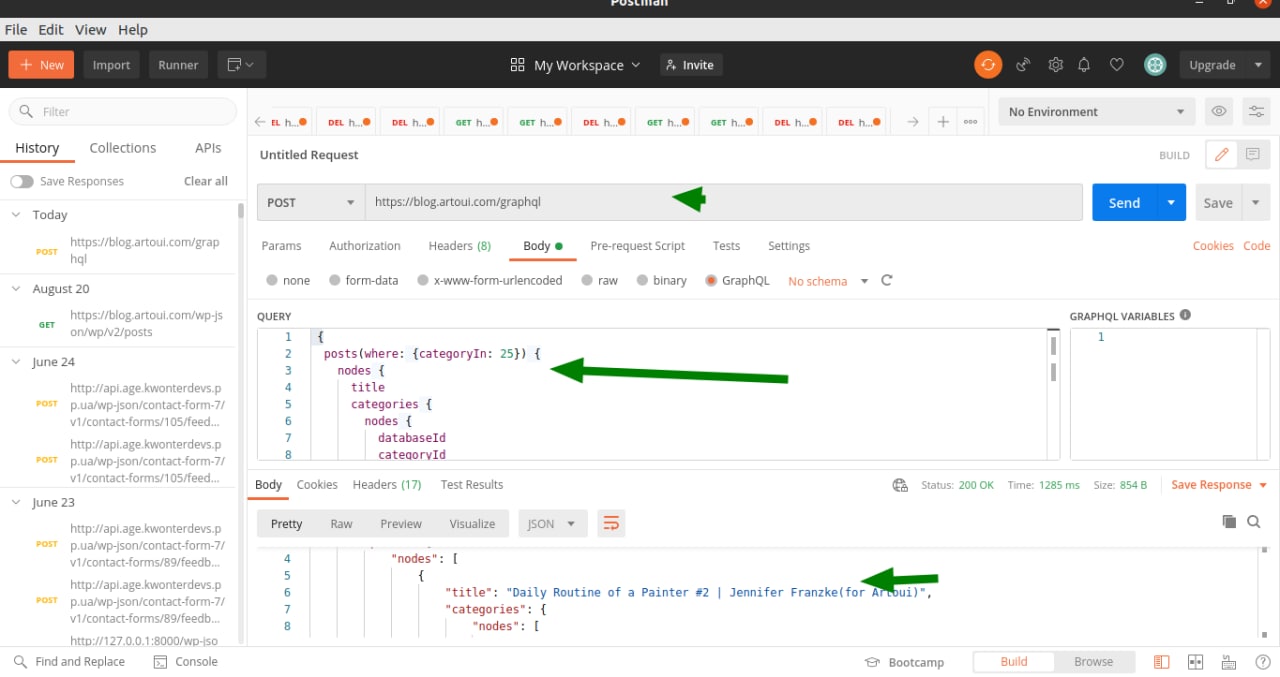Select the none body type
The height and width of the screenshot is (677, 1280).
(288, 281)
